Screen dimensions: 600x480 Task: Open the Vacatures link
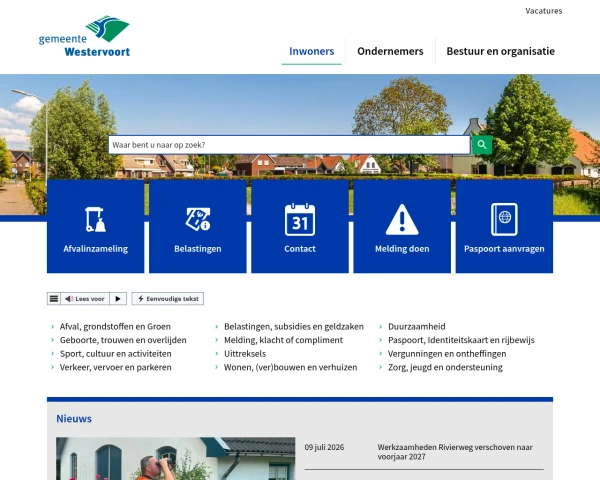point(543,11)
